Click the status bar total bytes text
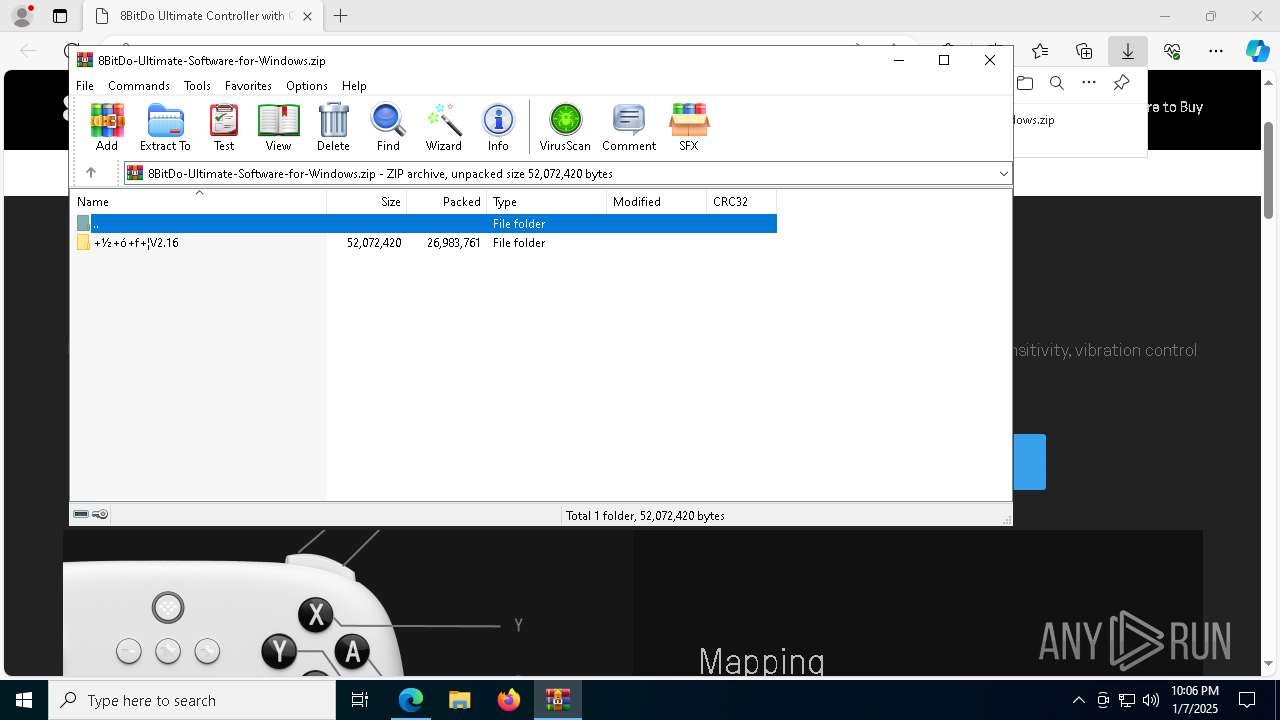Viewport: 1280px width, 720px height. click(645, 516)
